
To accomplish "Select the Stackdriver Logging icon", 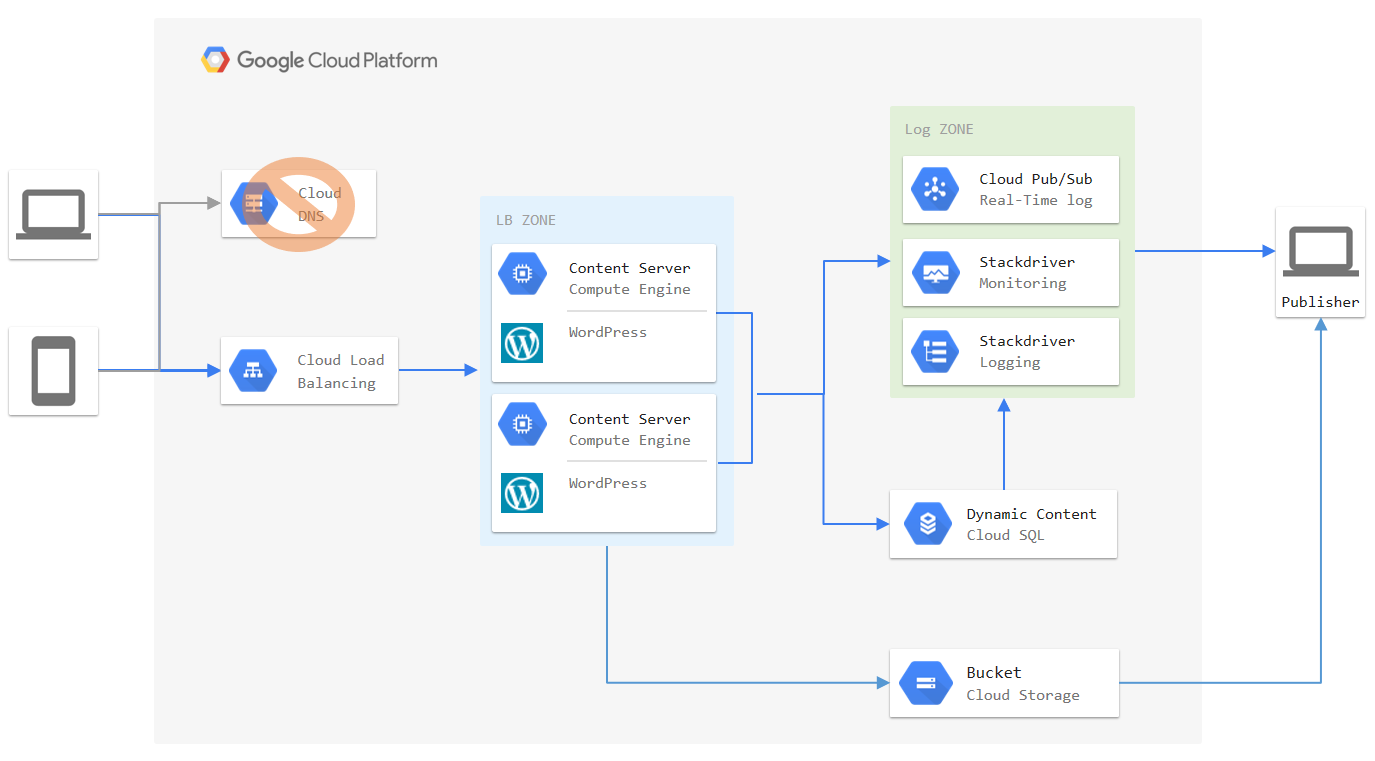I will point(936,351).
